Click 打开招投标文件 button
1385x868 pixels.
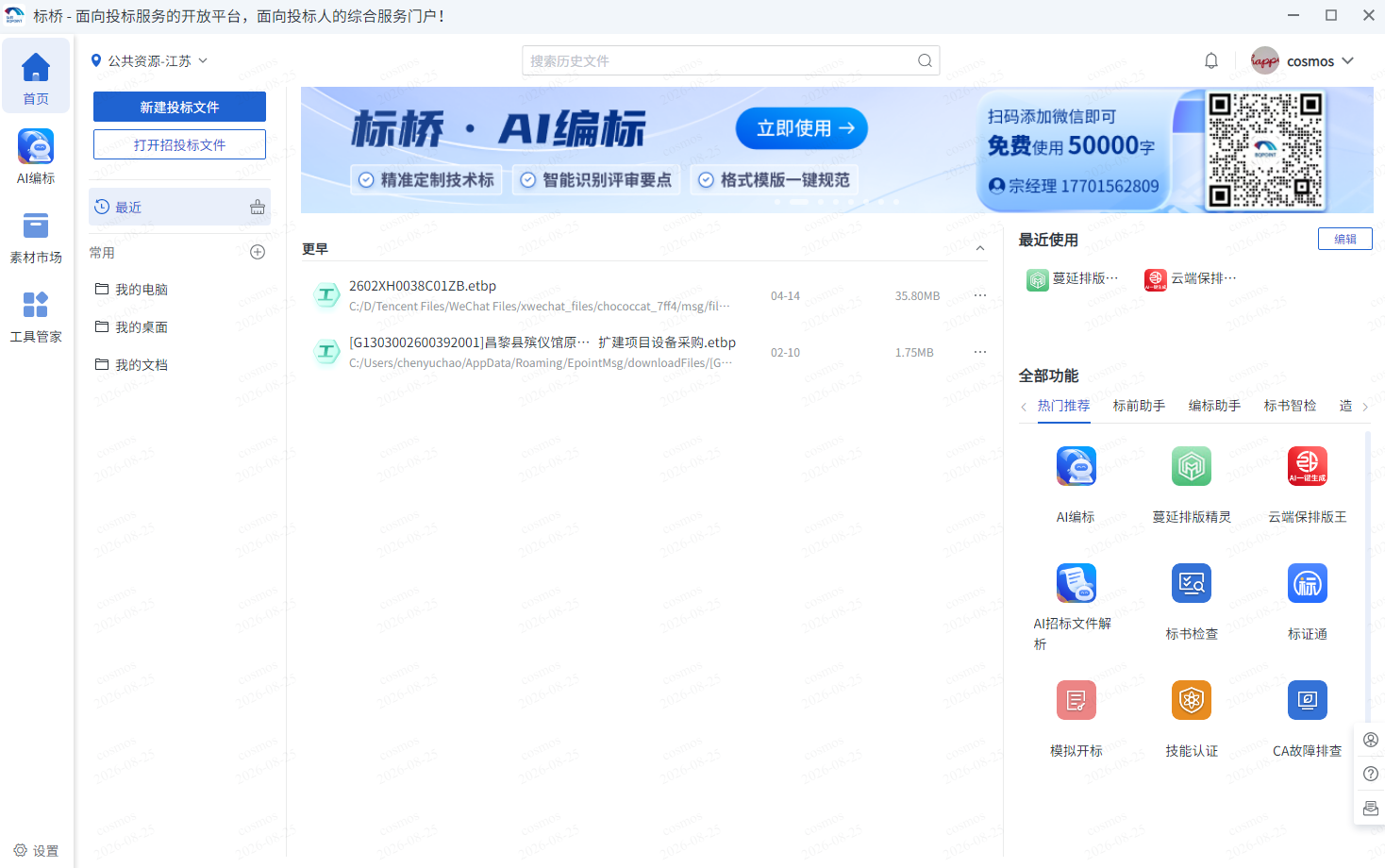click(179, 144)
